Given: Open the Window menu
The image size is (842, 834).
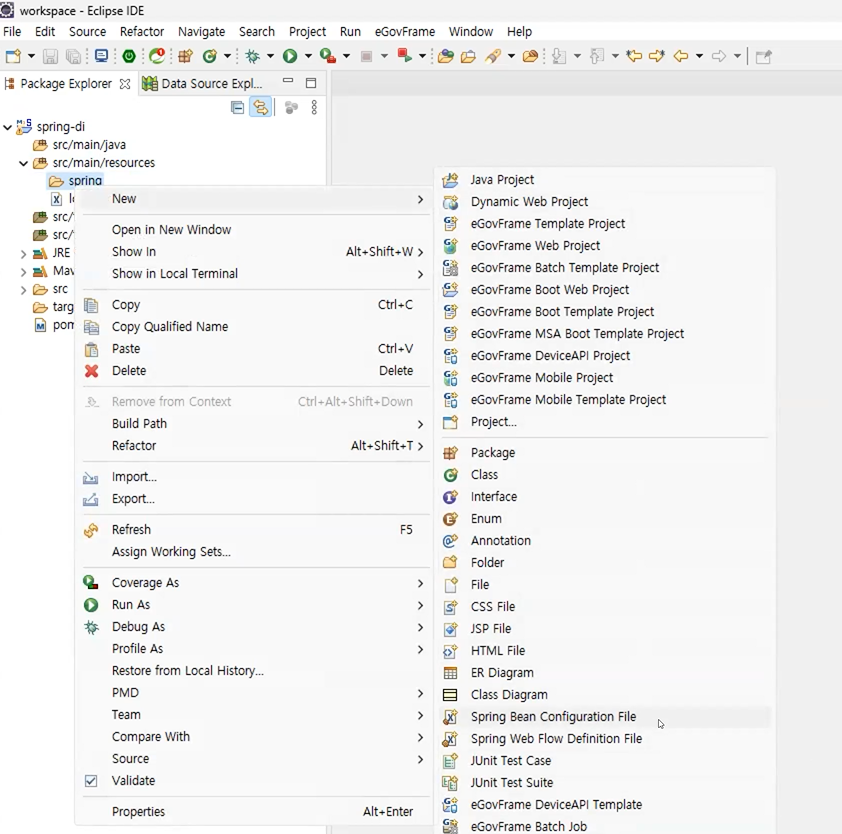Looking at the screenshot, I should coord(471,32).
